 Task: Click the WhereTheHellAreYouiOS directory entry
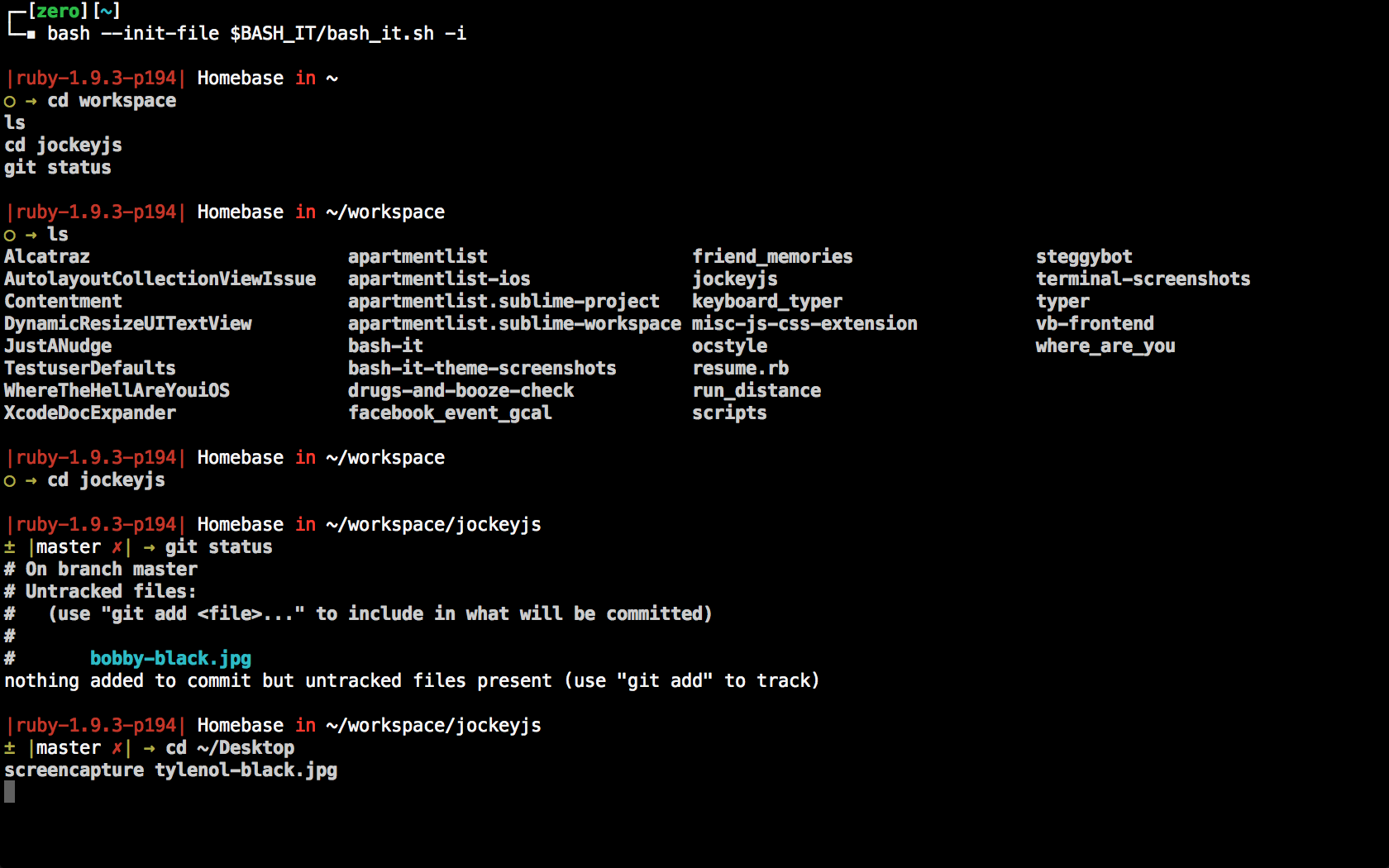tap(117, 391)
